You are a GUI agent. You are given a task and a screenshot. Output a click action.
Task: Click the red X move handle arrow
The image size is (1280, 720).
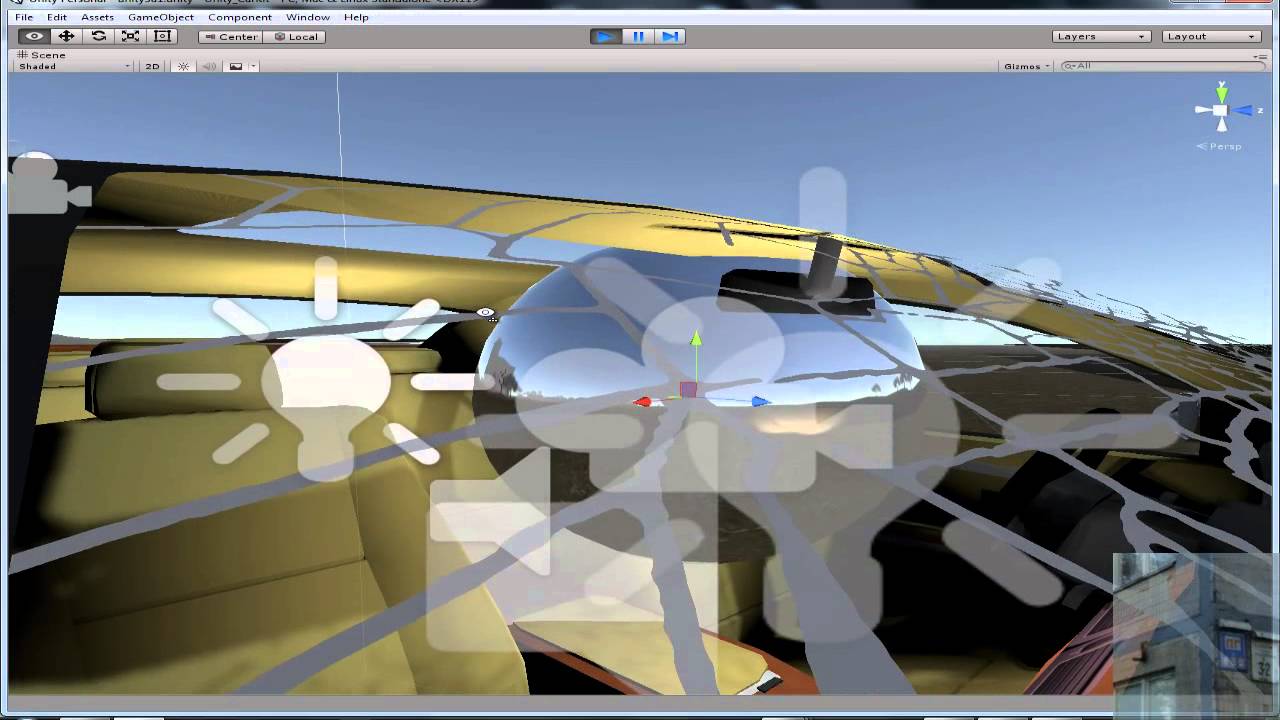[643, 402]
